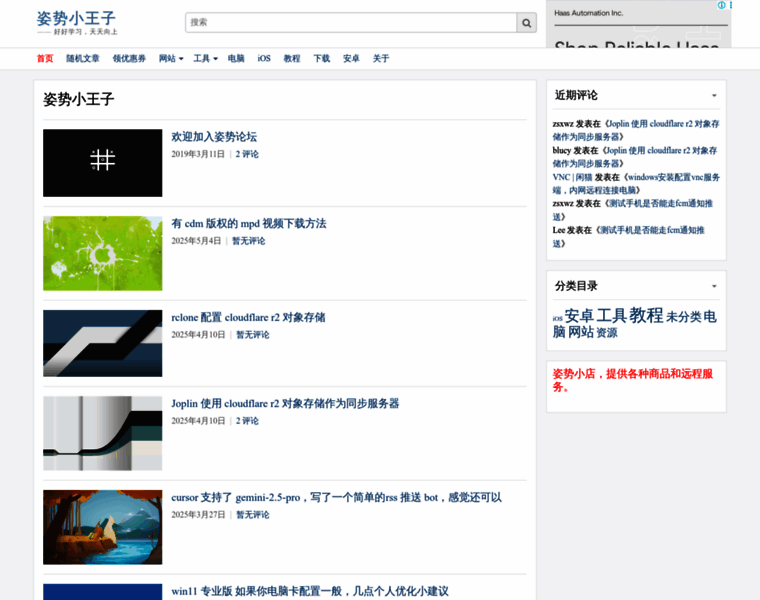Image resolution: width=760 pixels, height=600 pixels.
Task: Open zsxwz's comment on 测试手机fcm post
Action: [x=633, y=210]
